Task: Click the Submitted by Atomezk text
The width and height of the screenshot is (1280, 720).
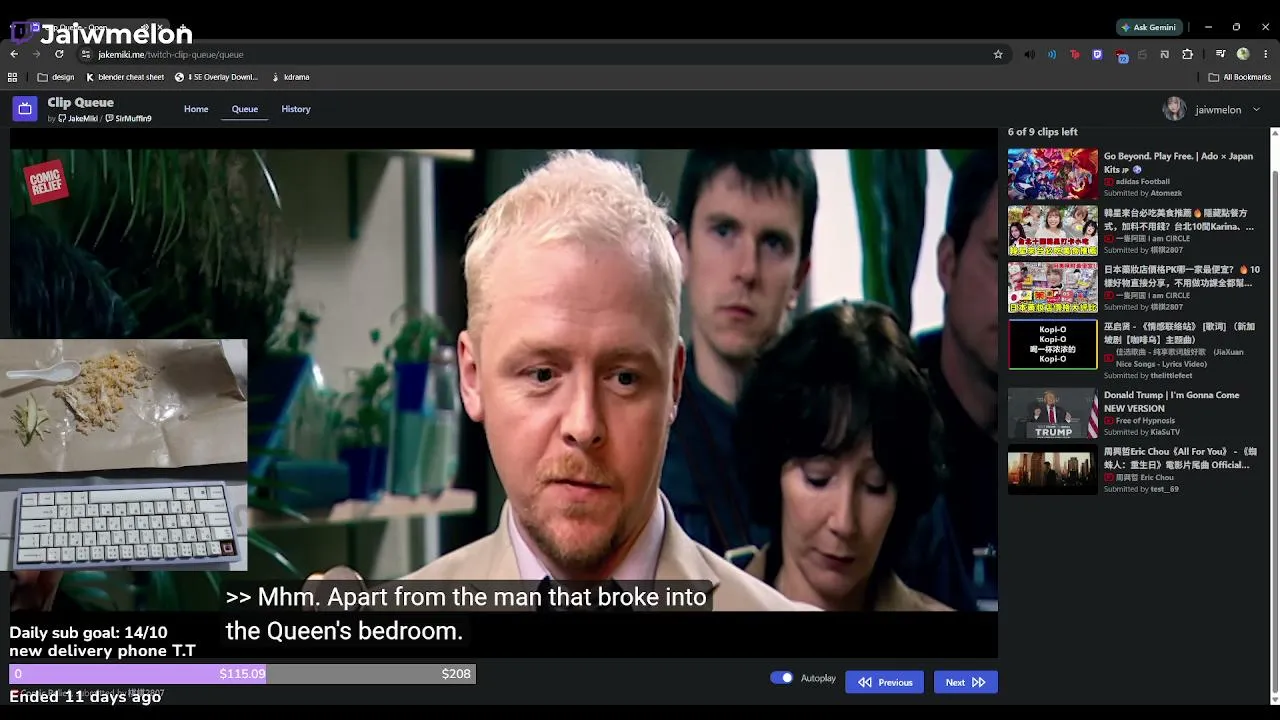Action: pyautogui.click(x=1143, y=193)
